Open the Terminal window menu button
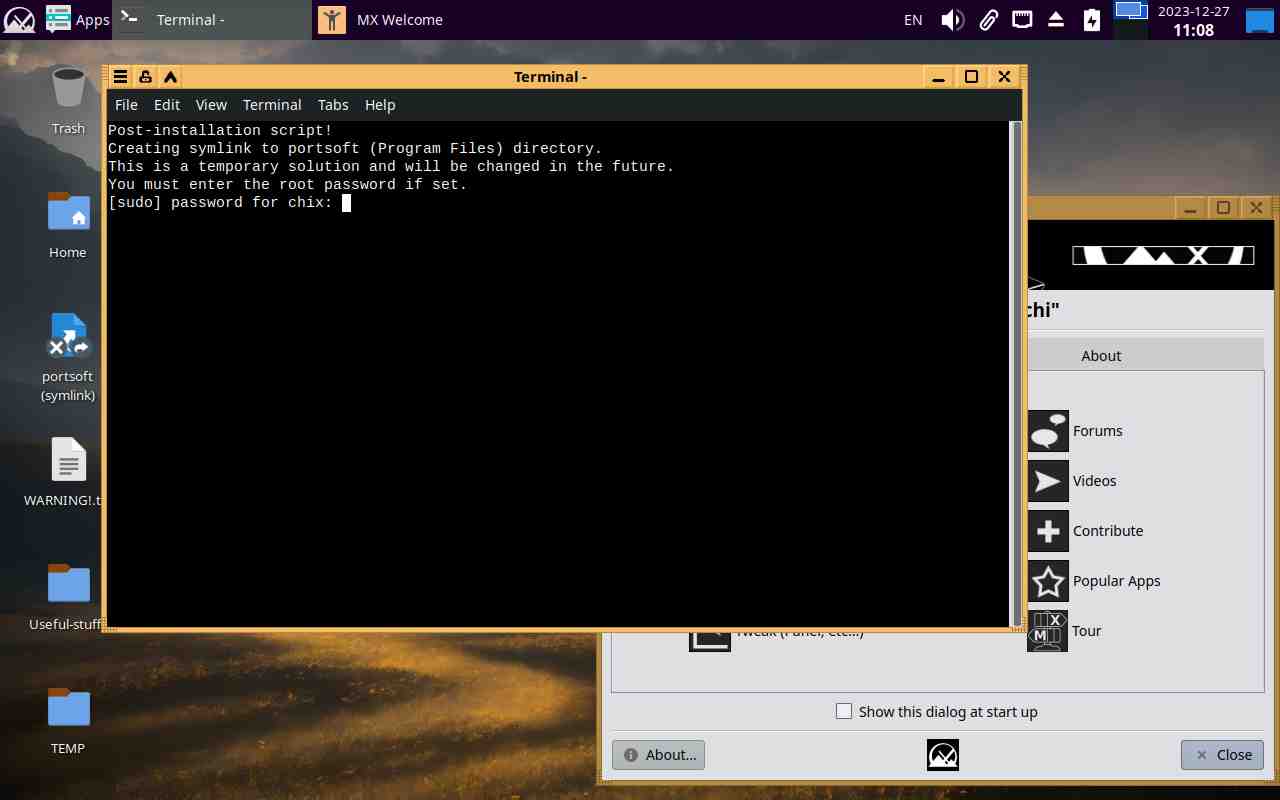This screenshot has width=1280, height=800. coord(120,77)
